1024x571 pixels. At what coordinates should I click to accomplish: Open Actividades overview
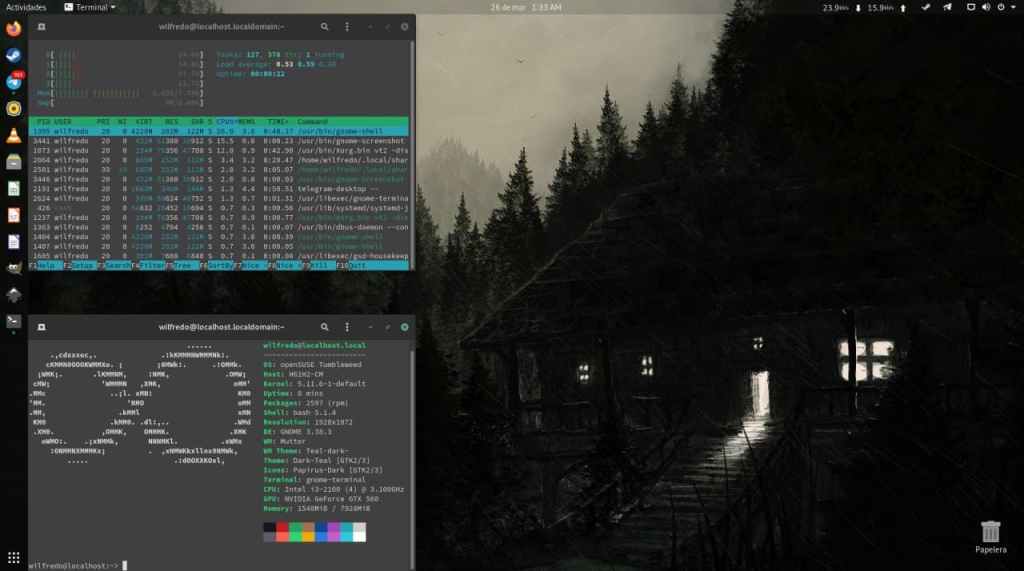point(26,7)
